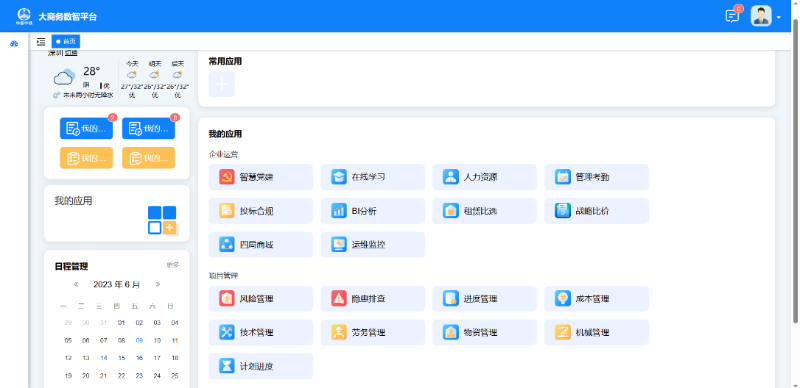Click the app grid icon in 我的应用 card

pyautogui.click(x=162, y=220)
